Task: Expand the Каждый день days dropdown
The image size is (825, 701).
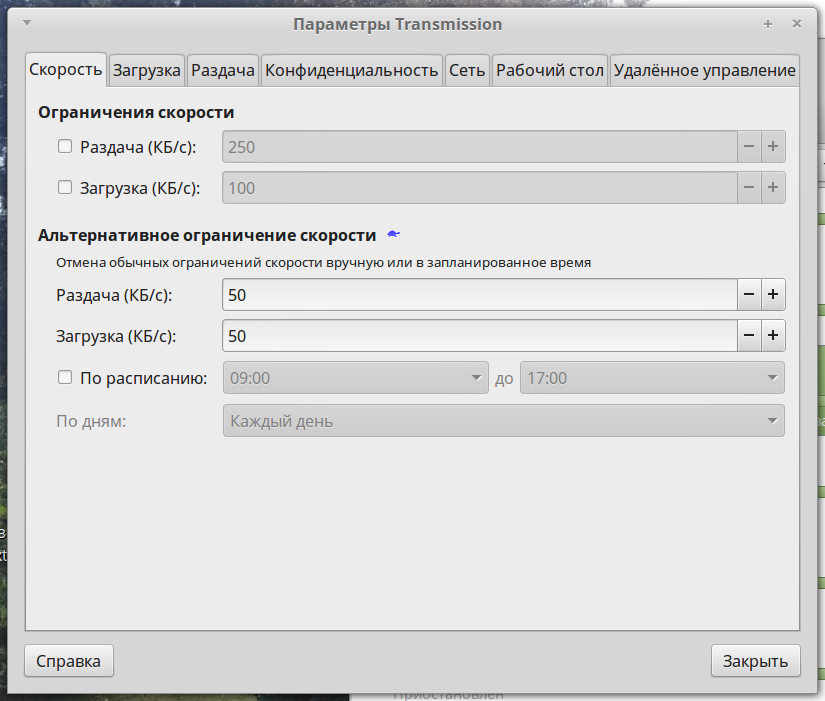Action: click(x=503, y=421)
